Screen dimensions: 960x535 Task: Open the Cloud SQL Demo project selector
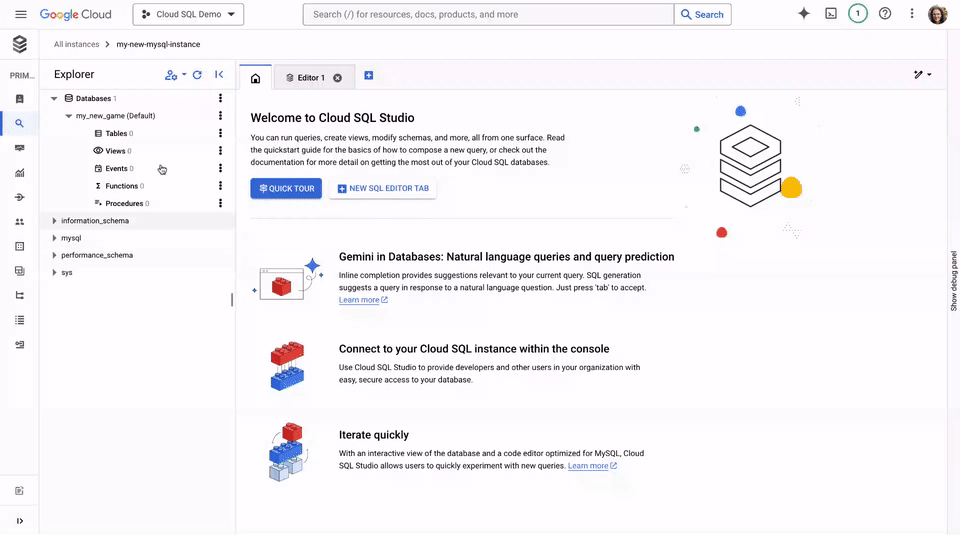click(x=188, y=15)
